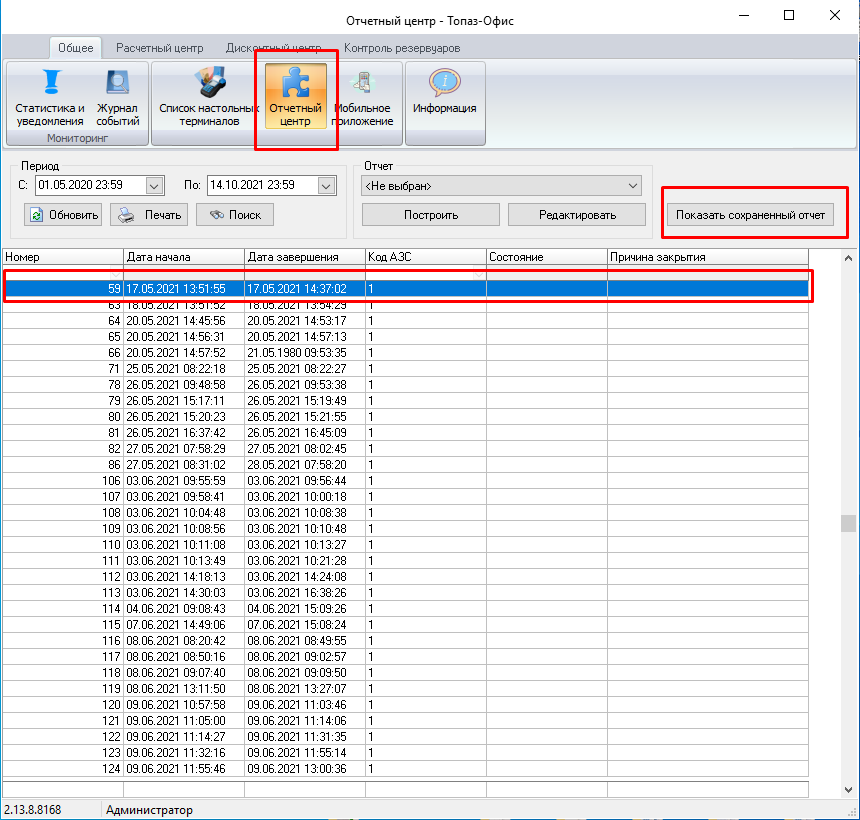Select row number 120

(x=405, y=704)
